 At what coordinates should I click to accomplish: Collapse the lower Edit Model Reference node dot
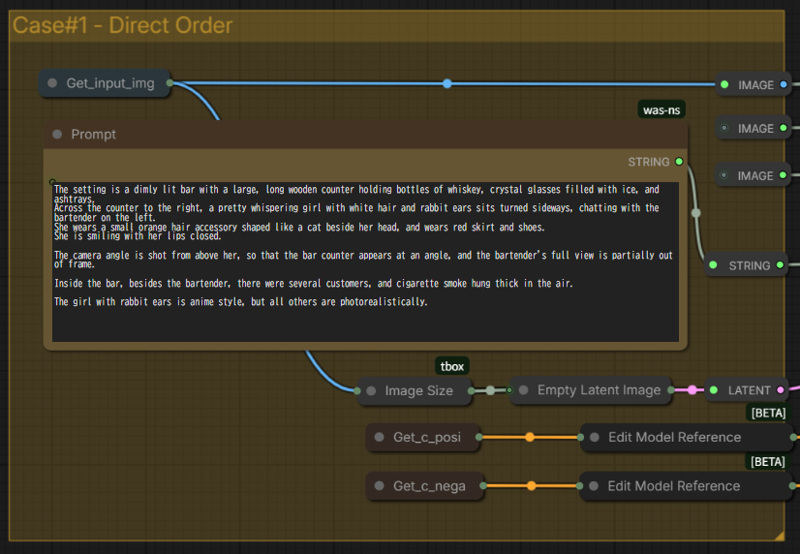[x=593, y=486]
